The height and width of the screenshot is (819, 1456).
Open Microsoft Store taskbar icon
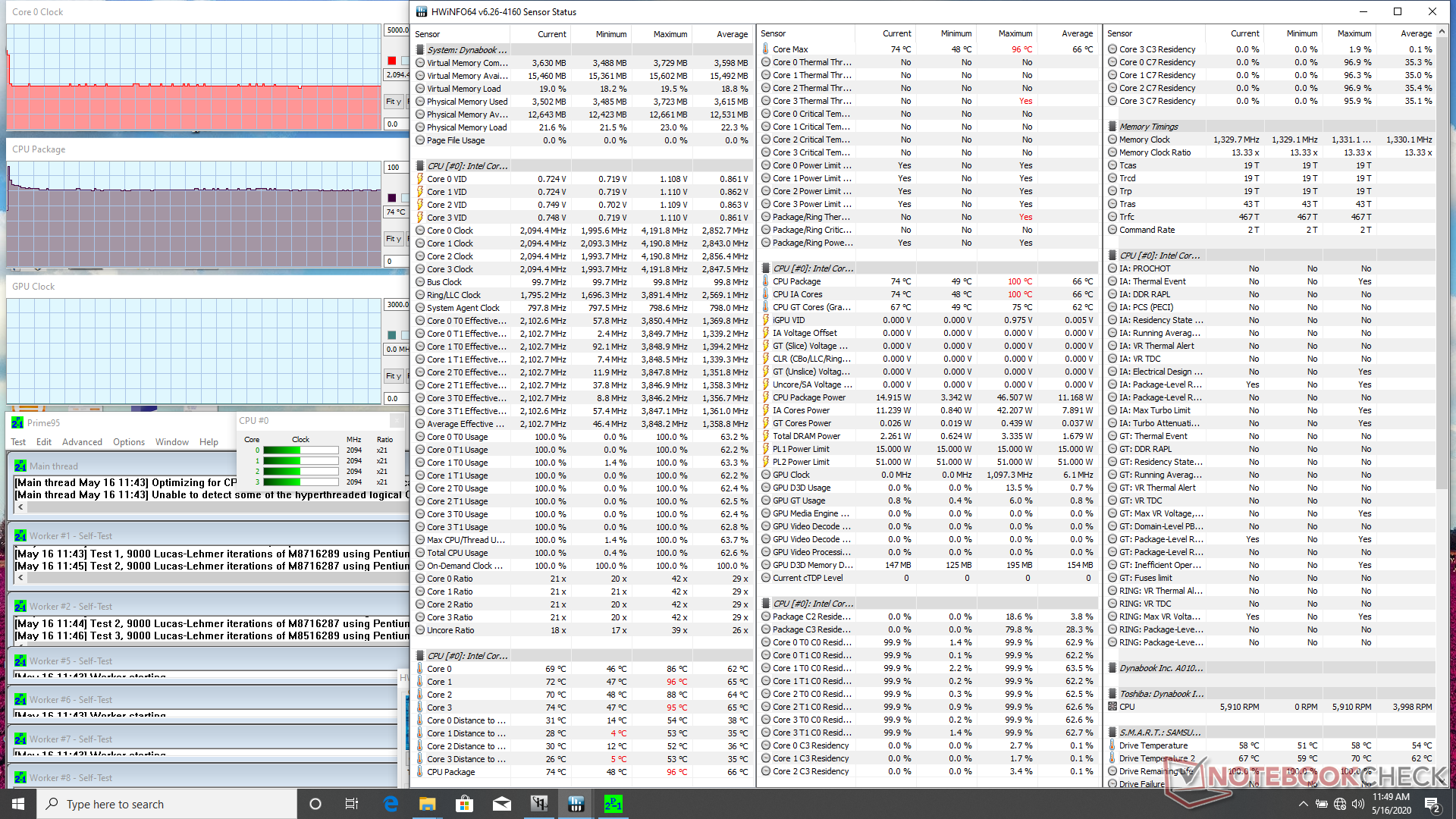click(x=464, y=804)
